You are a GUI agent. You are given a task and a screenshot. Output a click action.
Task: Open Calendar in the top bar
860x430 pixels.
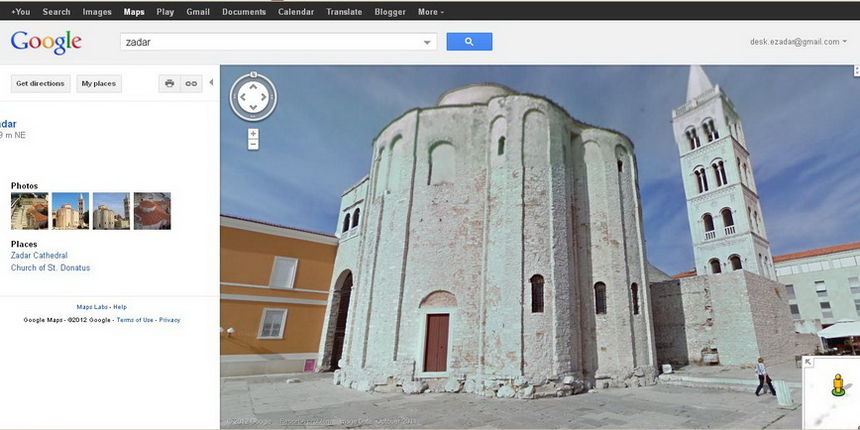(296, 12)
